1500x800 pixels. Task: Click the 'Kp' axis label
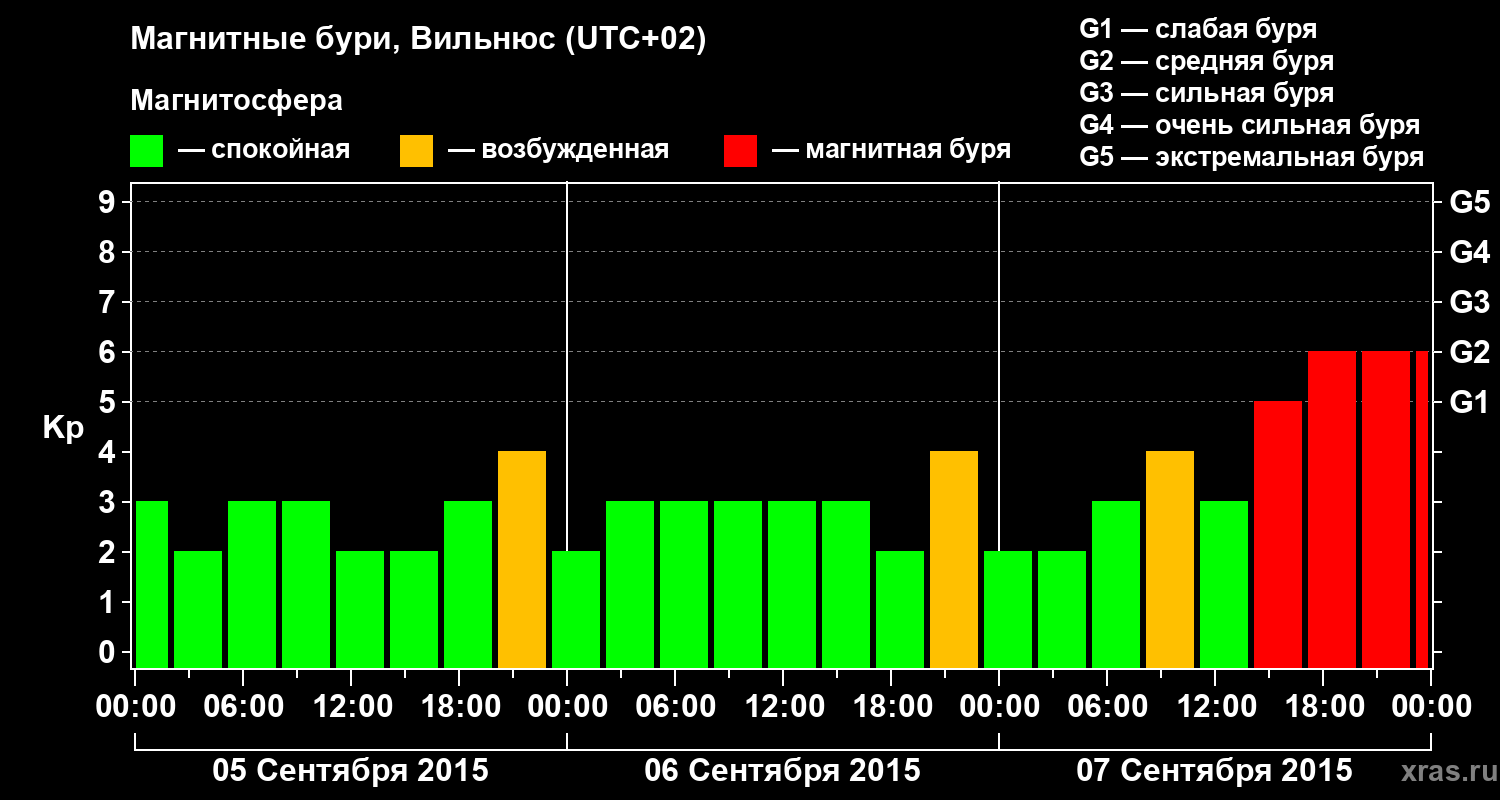pyautogui.click(x=63, y=428)
